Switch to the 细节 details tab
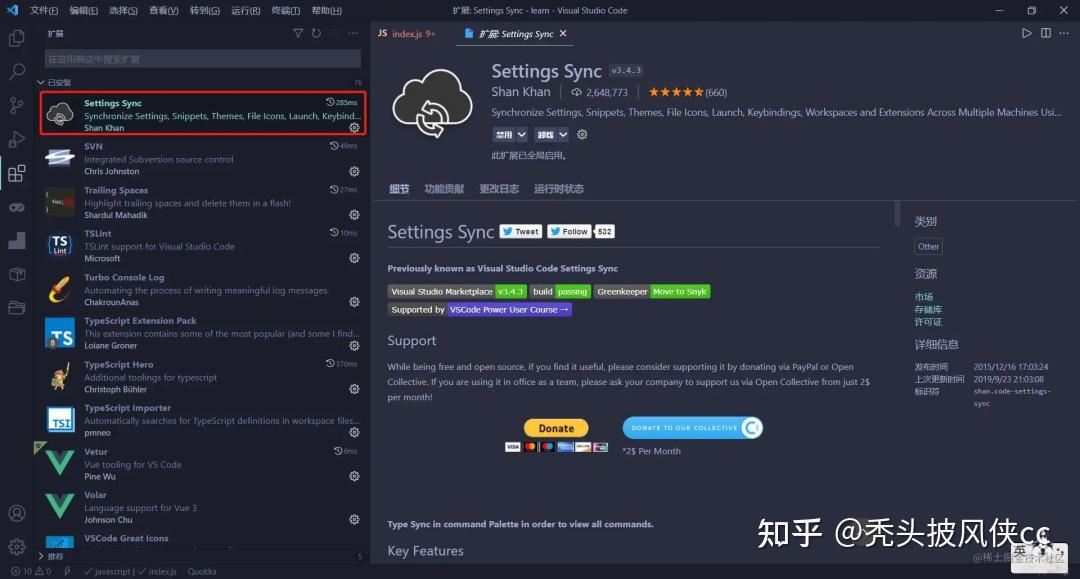The image size is (1080, 579). [399, 189]
